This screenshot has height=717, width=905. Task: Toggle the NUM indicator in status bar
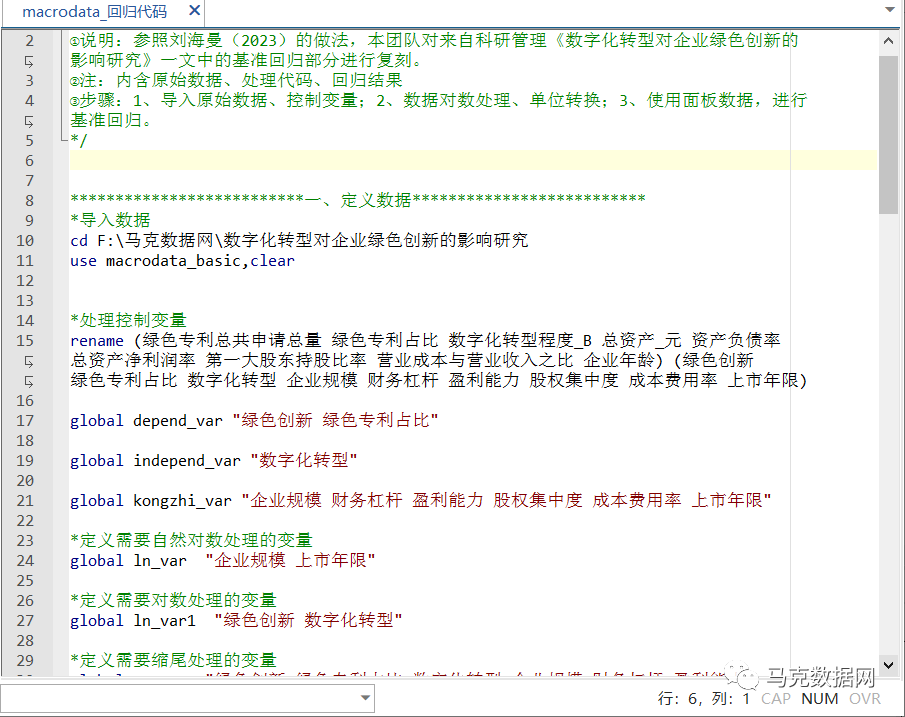tap(820, 699)
